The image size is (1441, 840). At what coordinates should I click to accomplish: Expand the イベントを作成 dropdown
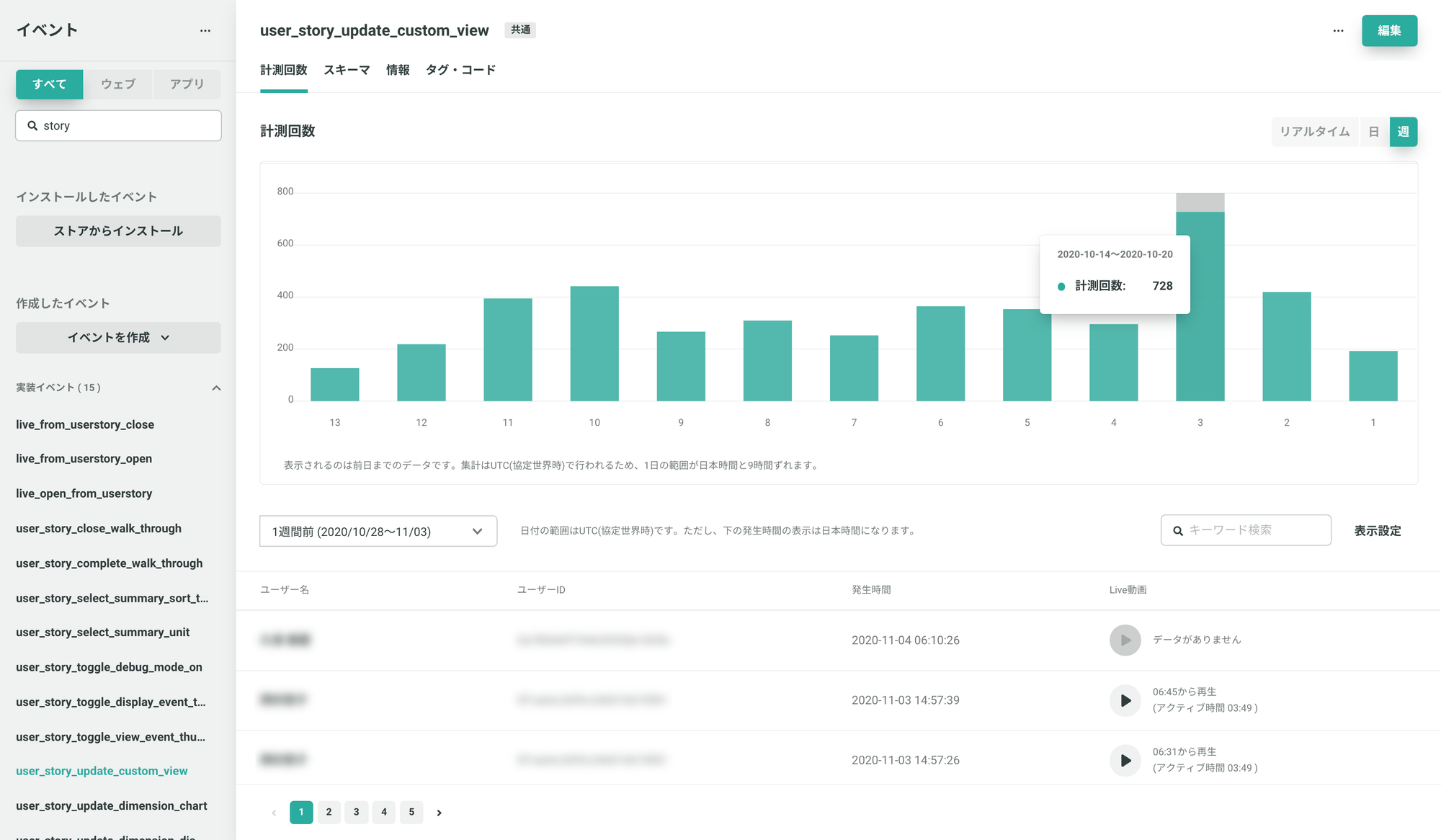click(118, 338)
